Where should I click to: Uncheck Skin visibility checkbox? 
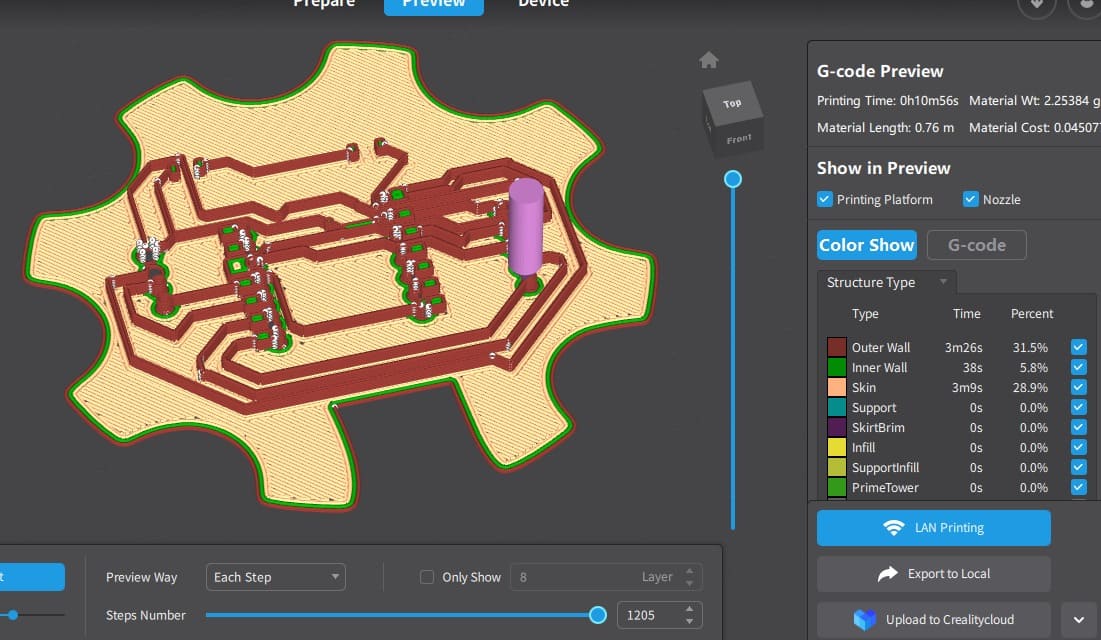click(x=1079, y=387)
